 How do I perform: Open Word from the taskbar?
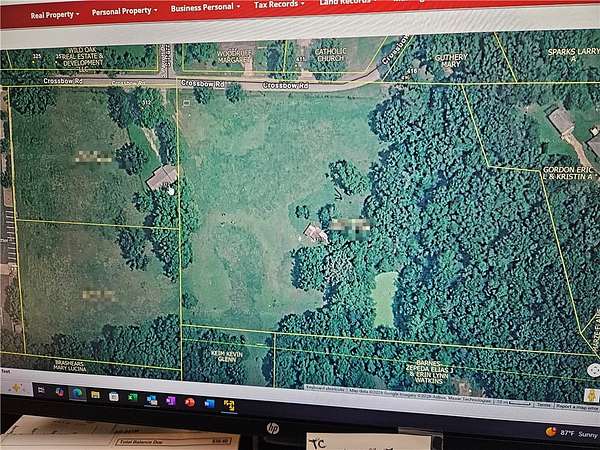(x=210, y=404)
